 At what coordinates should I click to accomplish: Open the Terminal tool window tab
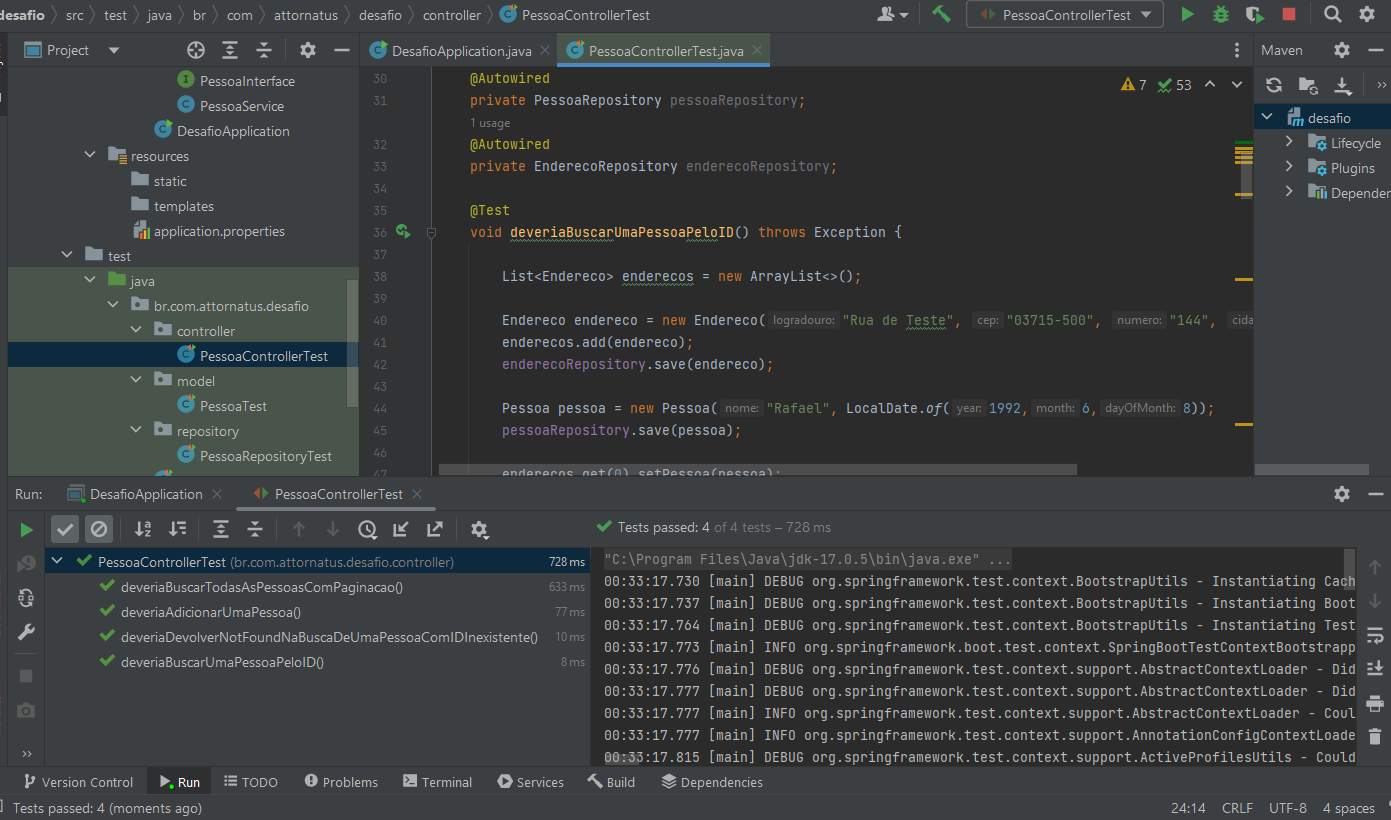pyautogui.click(x=437, y=782)
